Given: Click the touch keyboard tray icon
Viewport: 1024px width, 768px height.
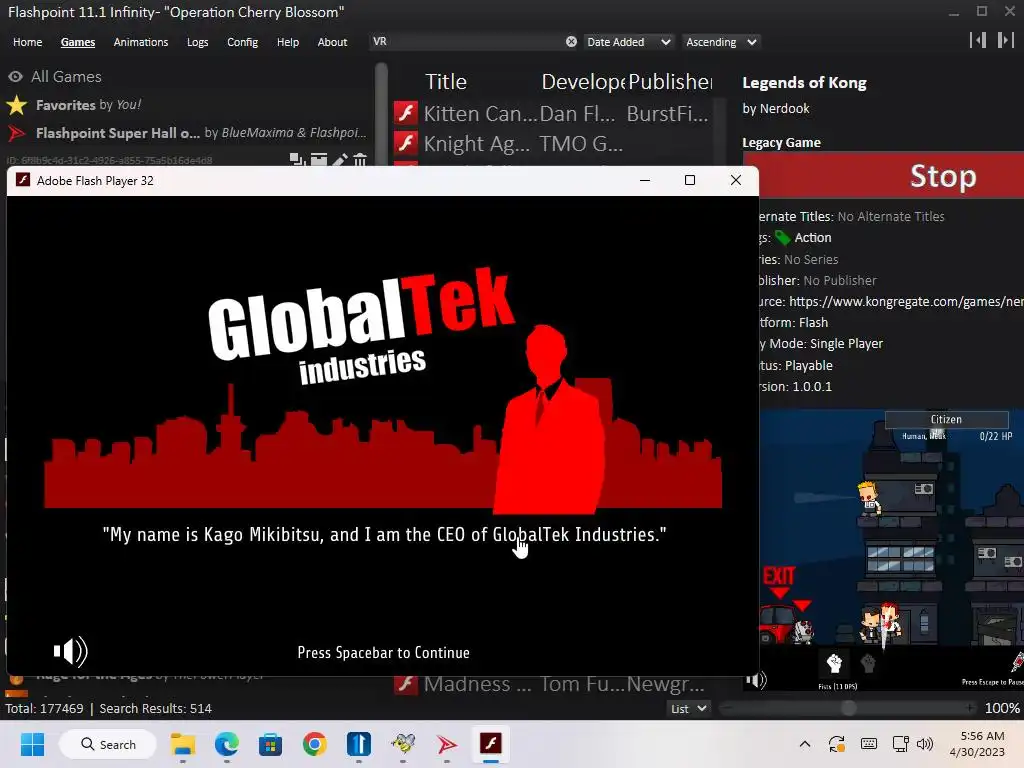Looking at the screenshot, I should [x=869, y=744].
